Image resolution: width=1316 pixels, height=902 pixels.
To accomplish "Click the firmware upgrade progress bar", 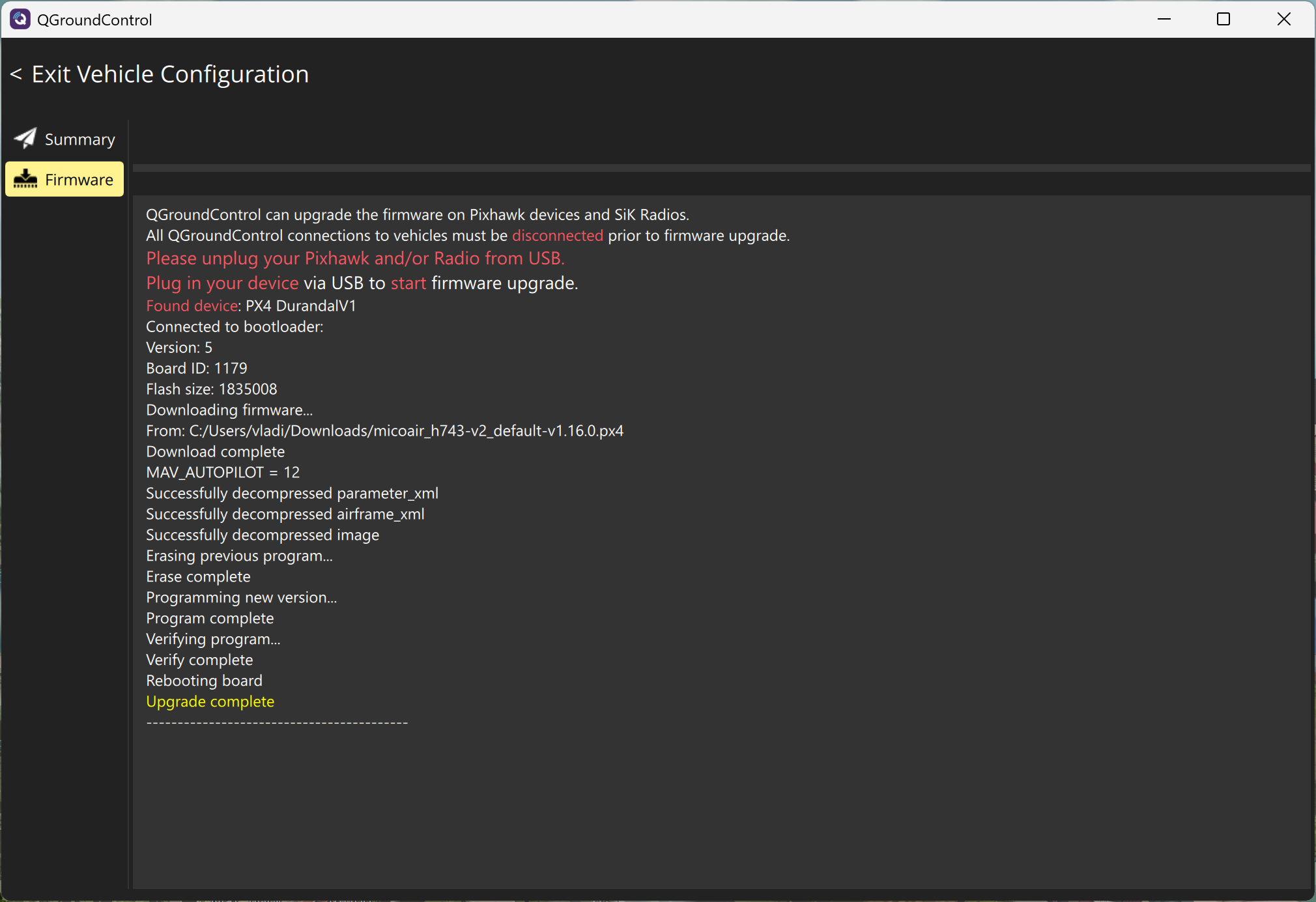I will coord(721,168).
